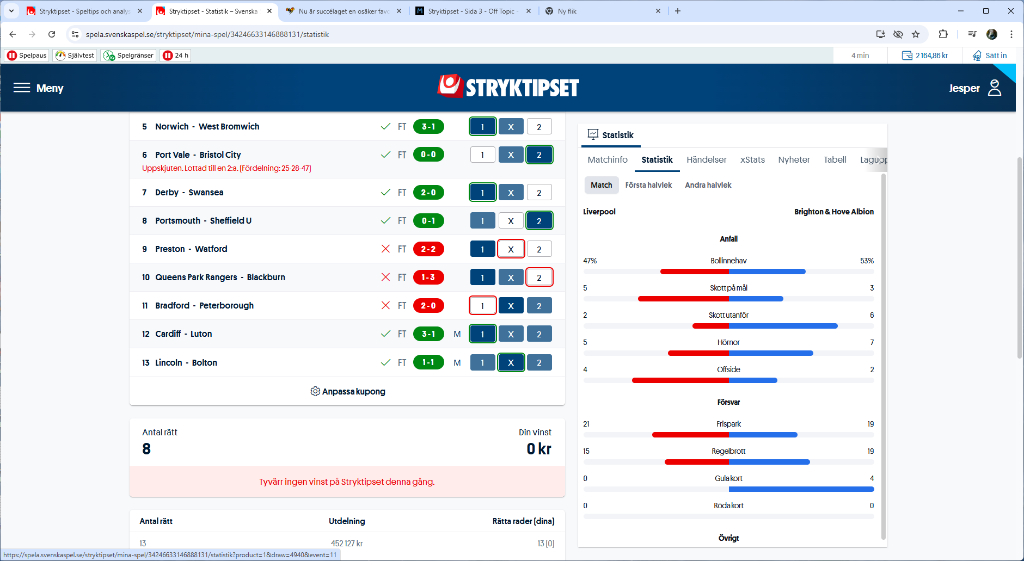The image size is (1024, 561).
Task: Toggle the X outcome for Portsmouth - Sheffield U
Action: pos(510,221)
